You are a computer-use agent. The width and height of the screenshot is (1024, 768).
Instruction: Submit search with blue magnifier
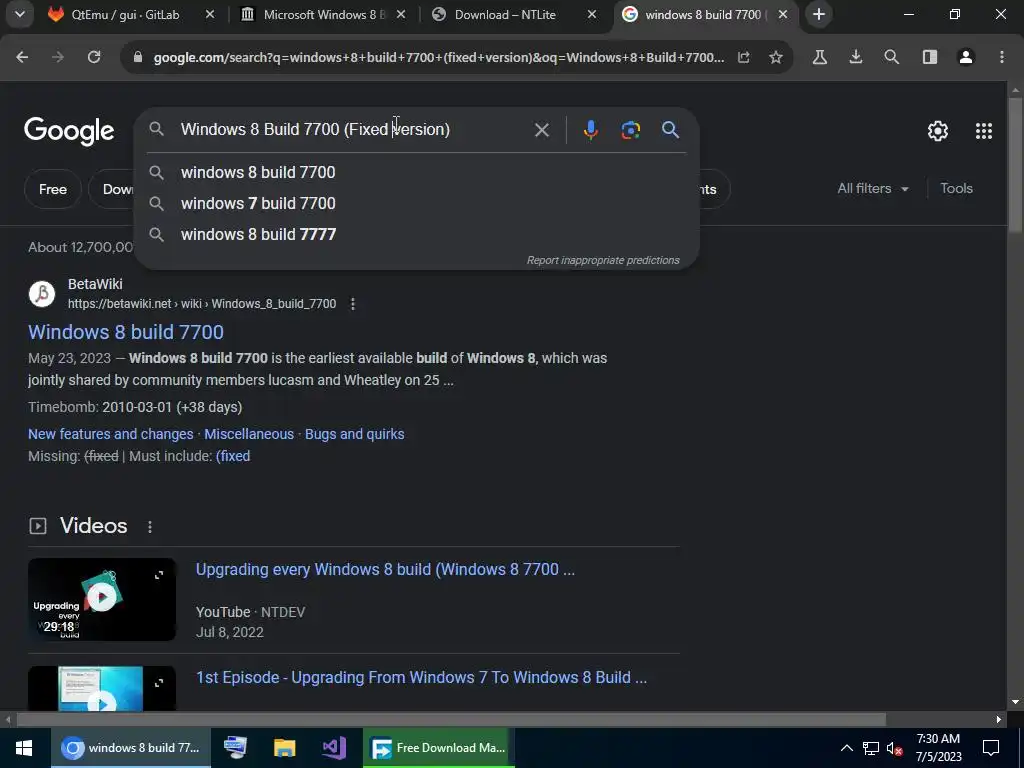671,130
